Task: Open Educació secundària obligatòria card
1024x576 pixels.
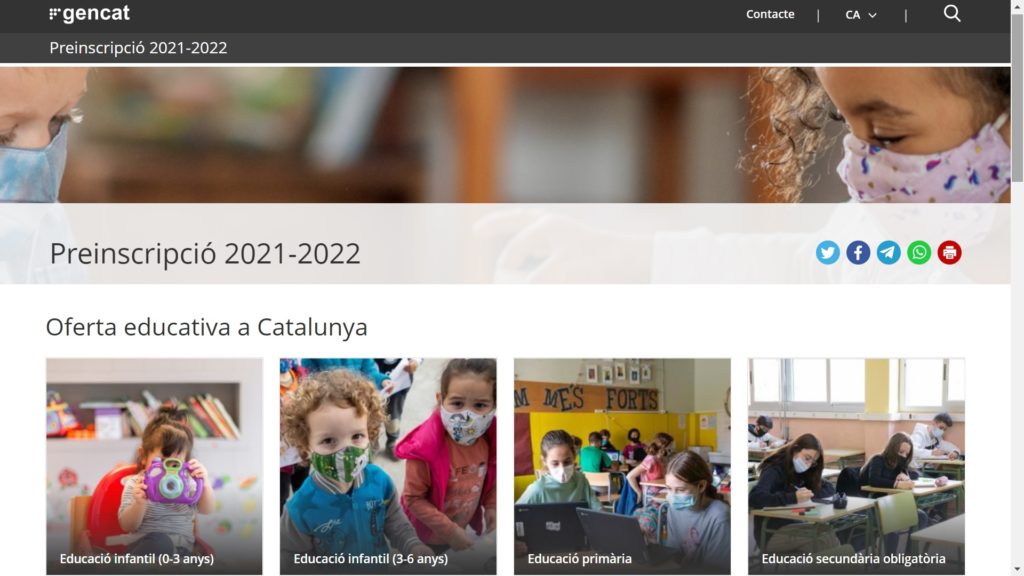Action: [856, 466]
